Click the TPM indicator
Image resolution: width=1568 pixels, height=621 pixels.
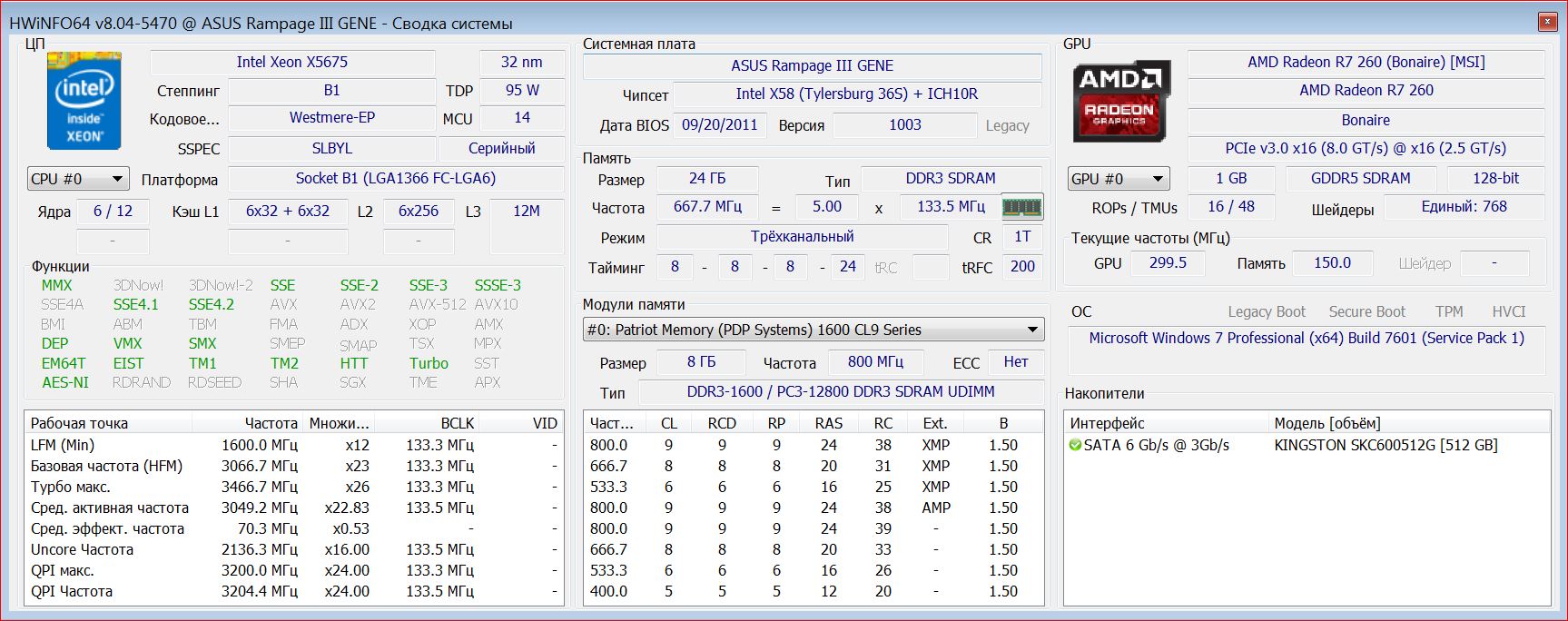tap(1449, 311)
